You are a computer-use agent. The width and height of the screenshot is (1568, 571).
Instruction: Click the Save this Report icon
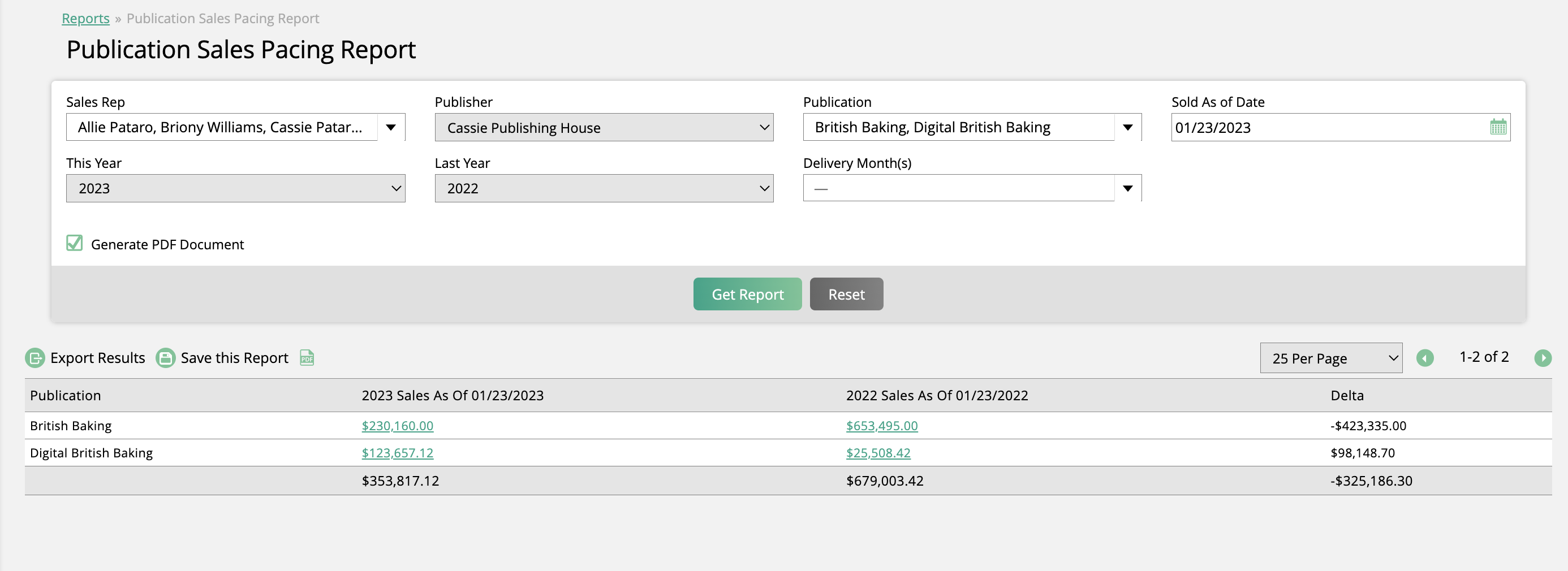coord(165,357)
